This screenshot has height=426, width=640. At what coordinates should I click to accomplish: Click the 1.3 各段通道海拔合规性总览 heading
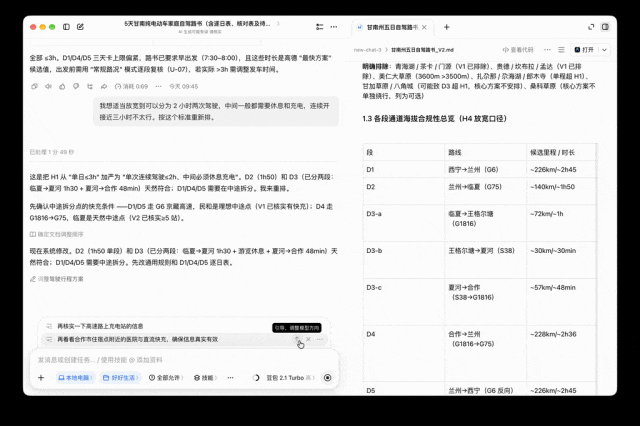434,119
